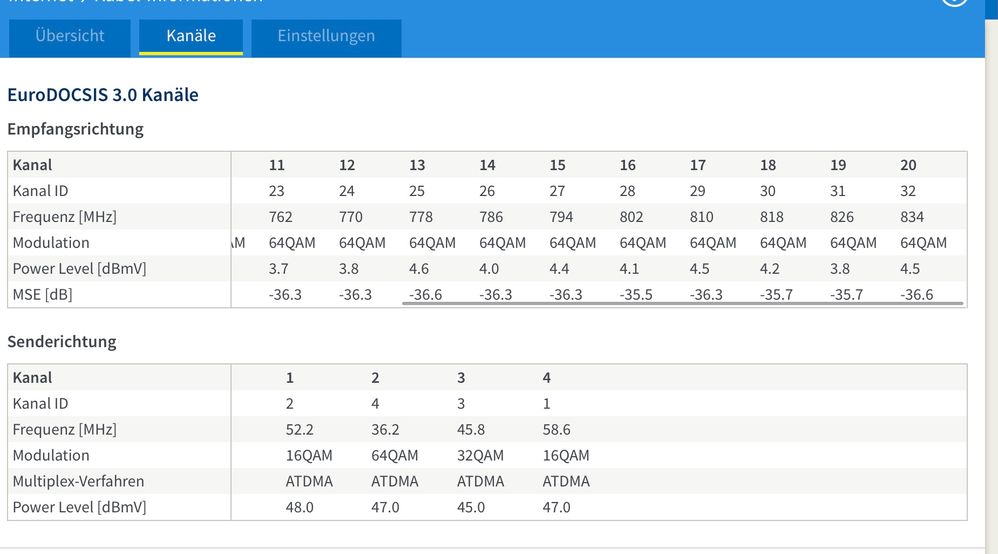Click the round help icon in the header

point(955,3)
